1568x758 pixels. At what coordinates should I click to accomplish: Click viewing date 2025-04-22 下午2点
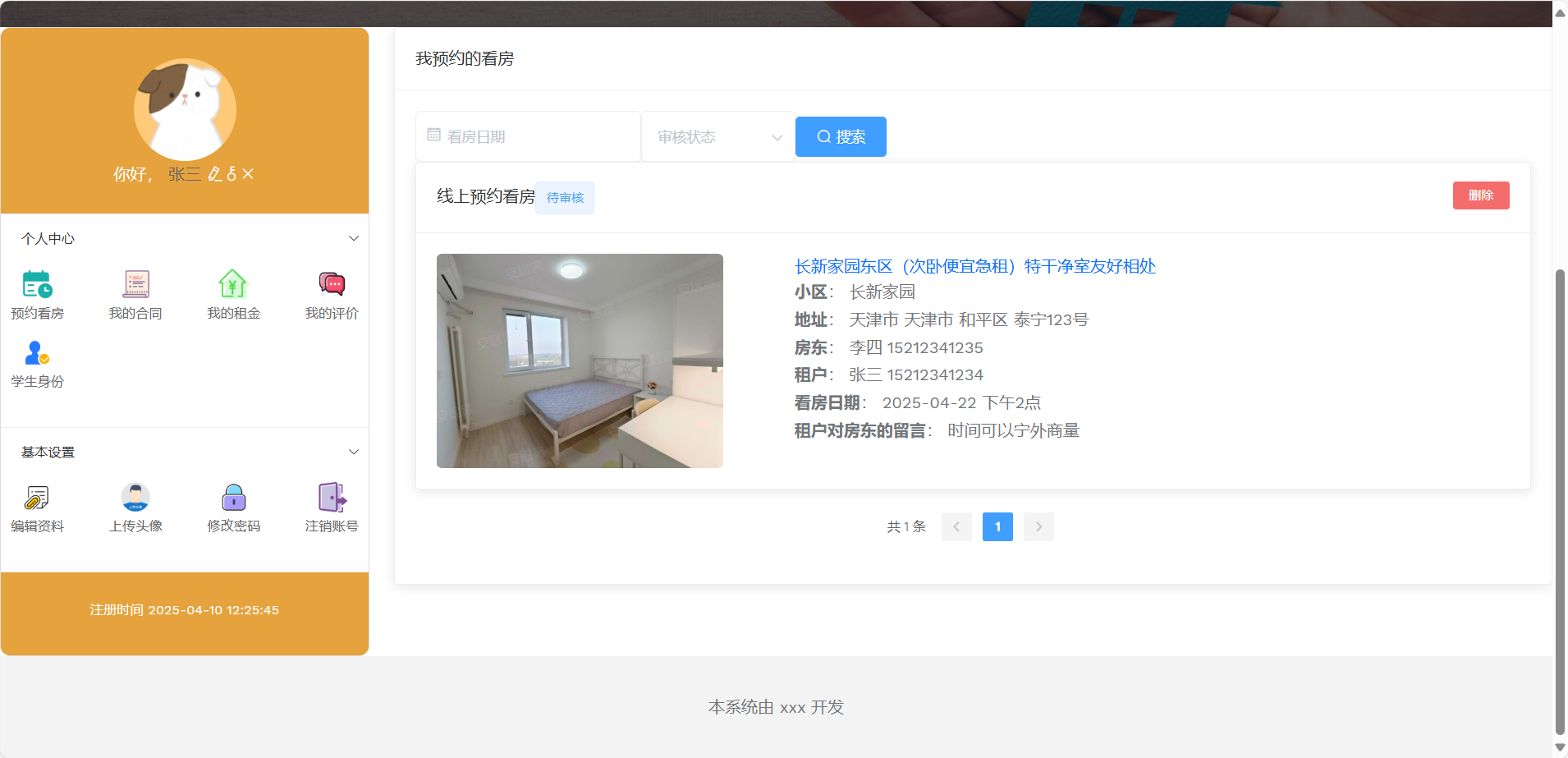[961, 402]
